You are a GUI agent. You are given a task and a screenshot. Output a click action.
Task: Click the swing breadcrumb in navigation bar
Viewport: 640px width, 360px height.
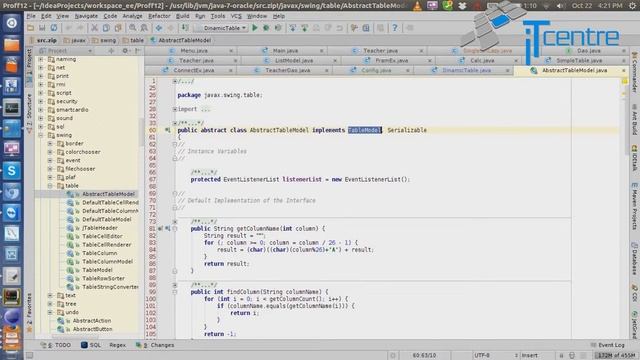[104, 40]
